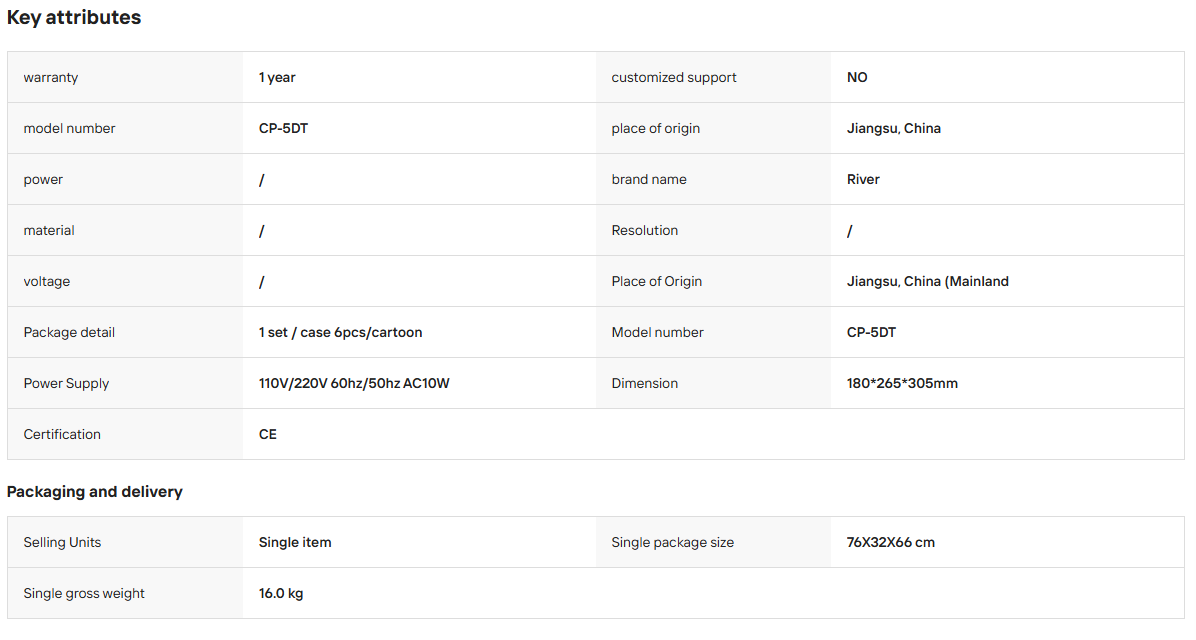
Task: Select the Certification value CE
Action: tap(268, 434)
